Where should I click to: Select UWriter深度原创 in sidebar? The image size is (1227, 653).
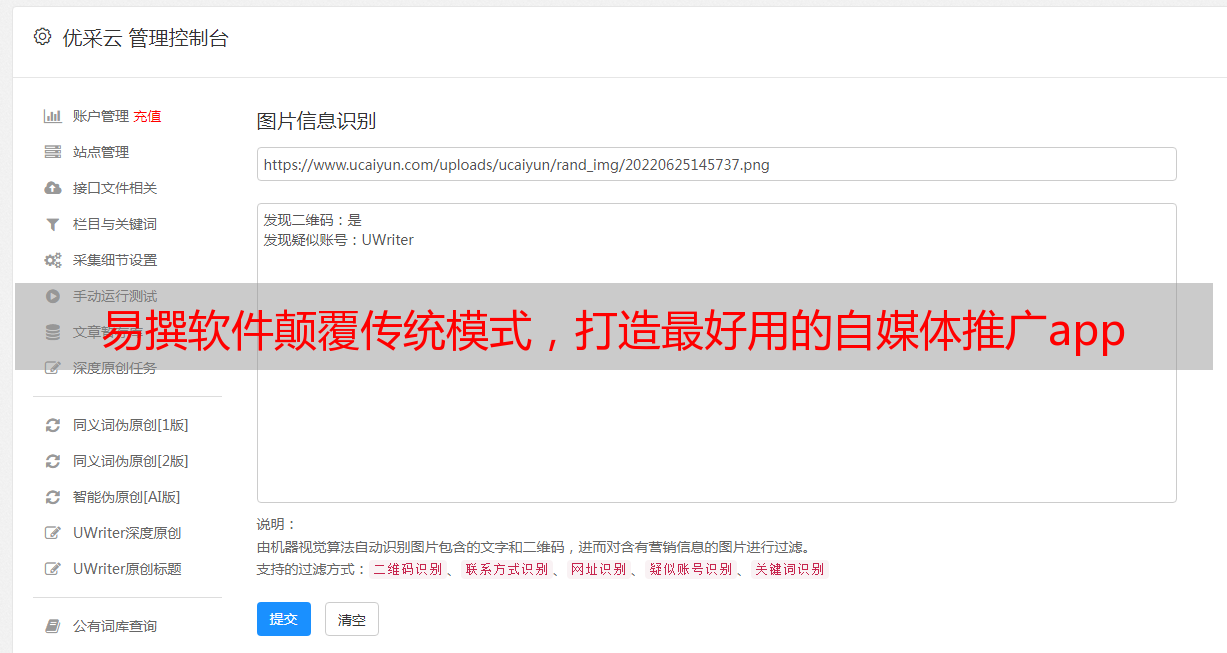click(x=127, y=533)
